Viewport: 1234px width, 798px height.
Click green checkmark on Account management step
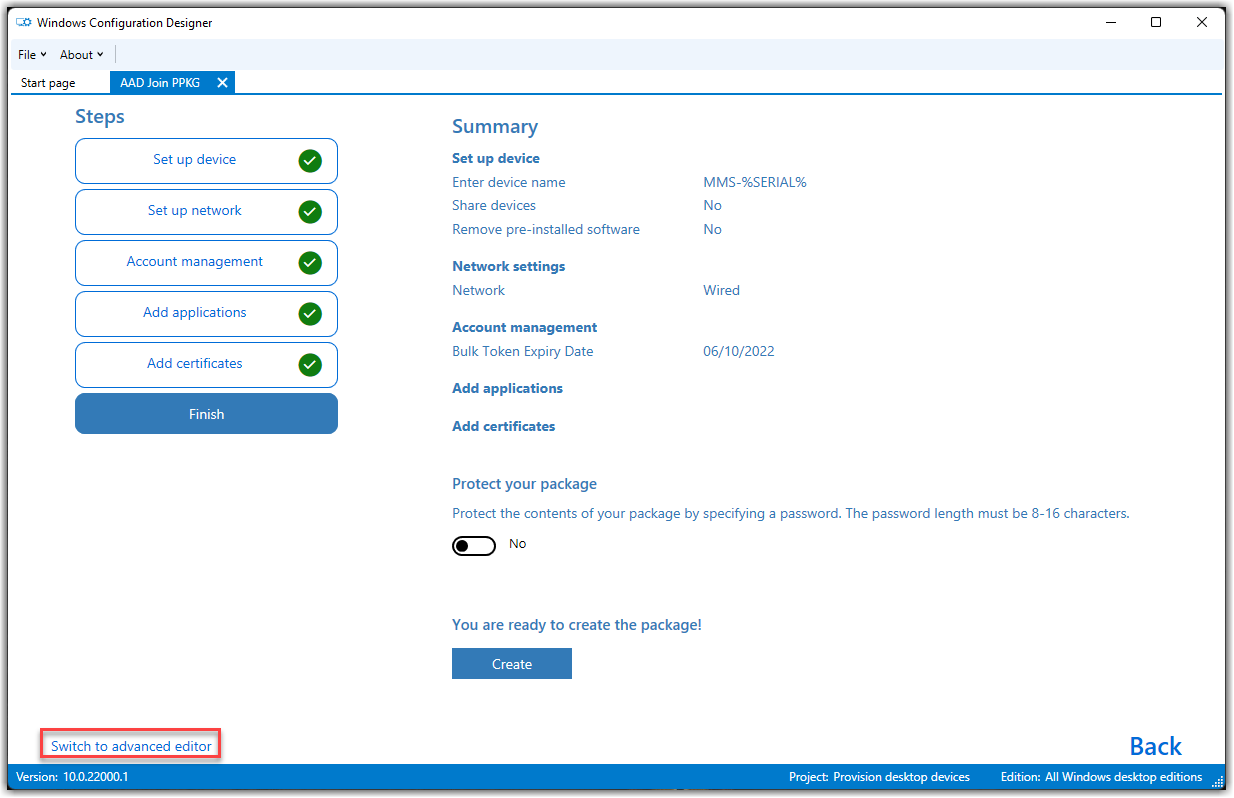[x=310, y=262]
